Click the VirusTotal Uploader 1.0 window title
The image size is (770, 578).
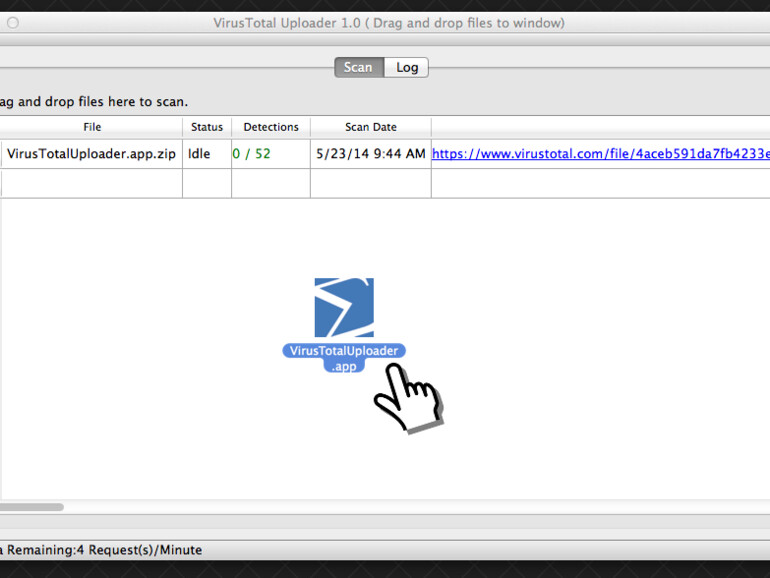pyautogui.click(x=389, y=23)
